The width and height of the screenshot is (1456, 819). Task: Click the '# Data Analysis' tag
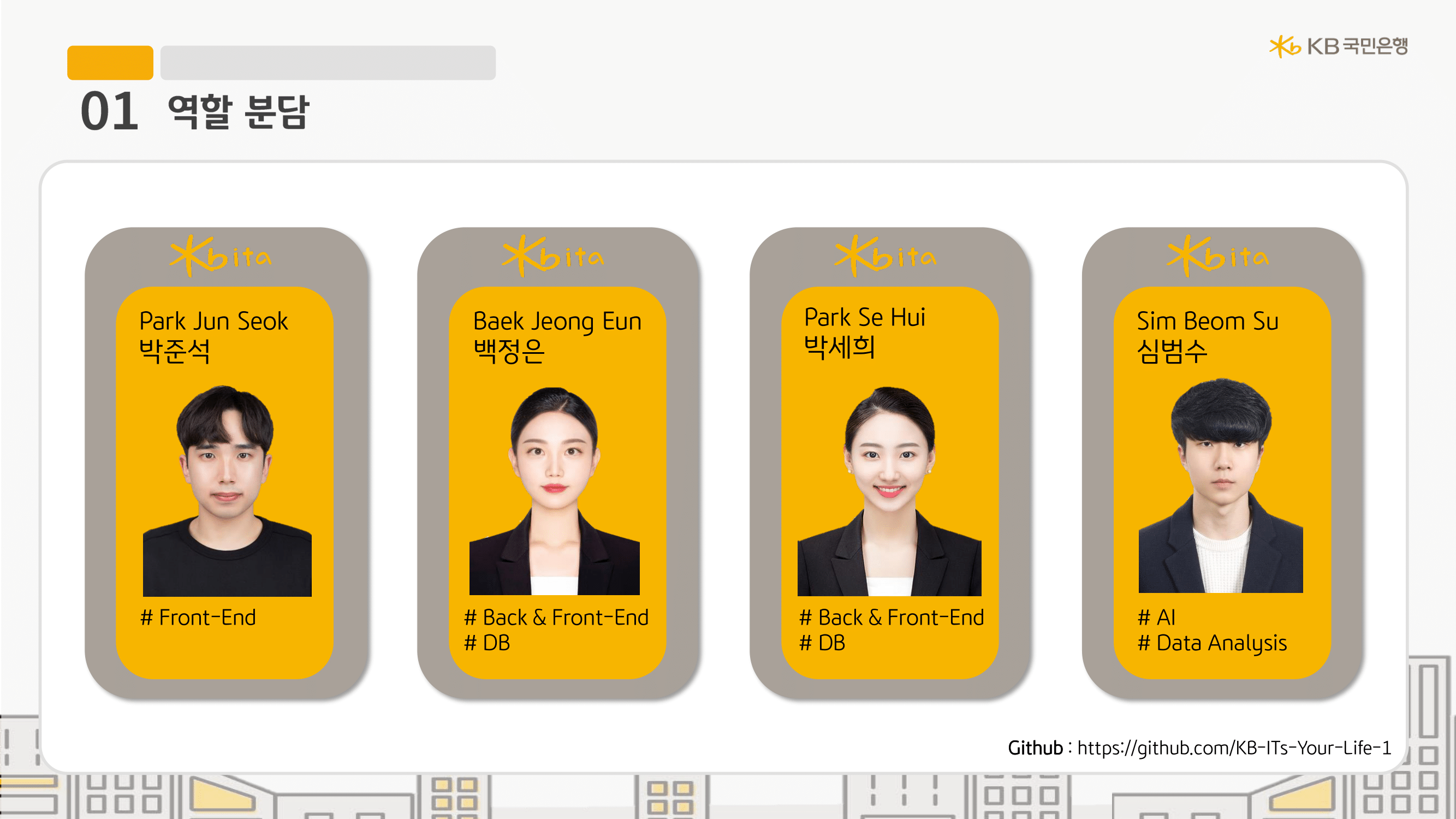1213,643
